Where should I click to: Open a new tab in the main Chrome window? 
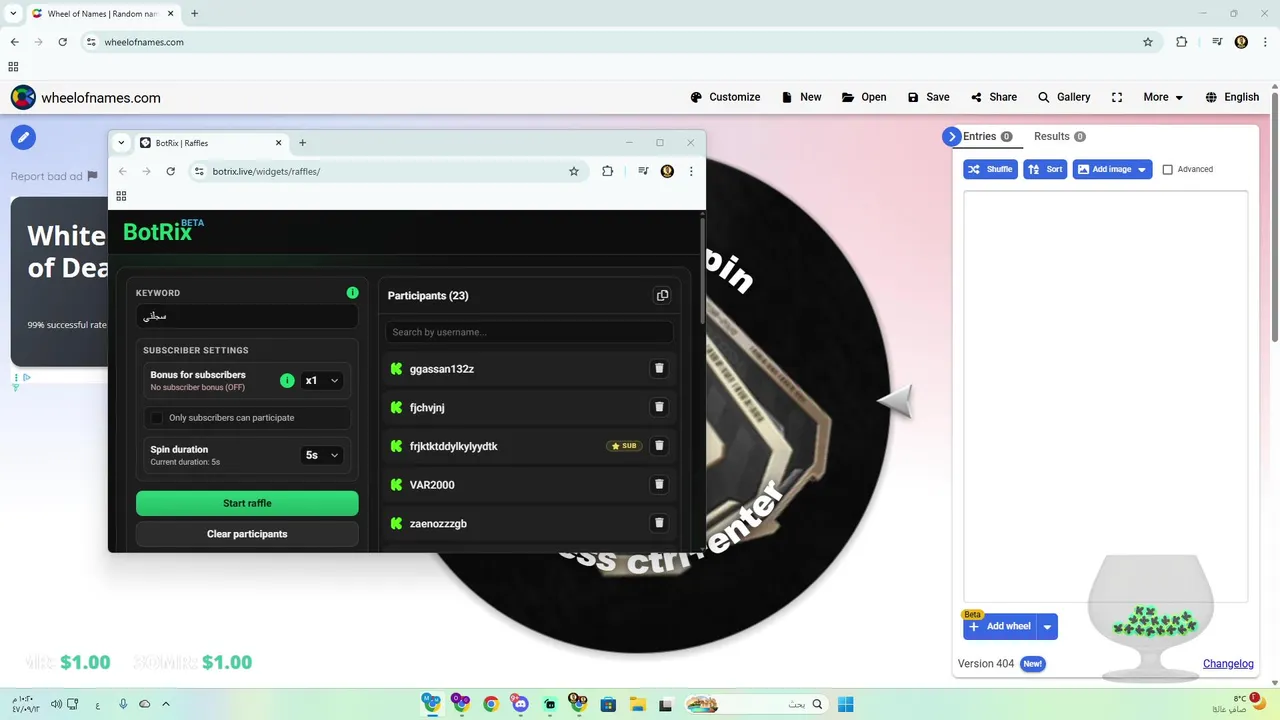[194, 14]
